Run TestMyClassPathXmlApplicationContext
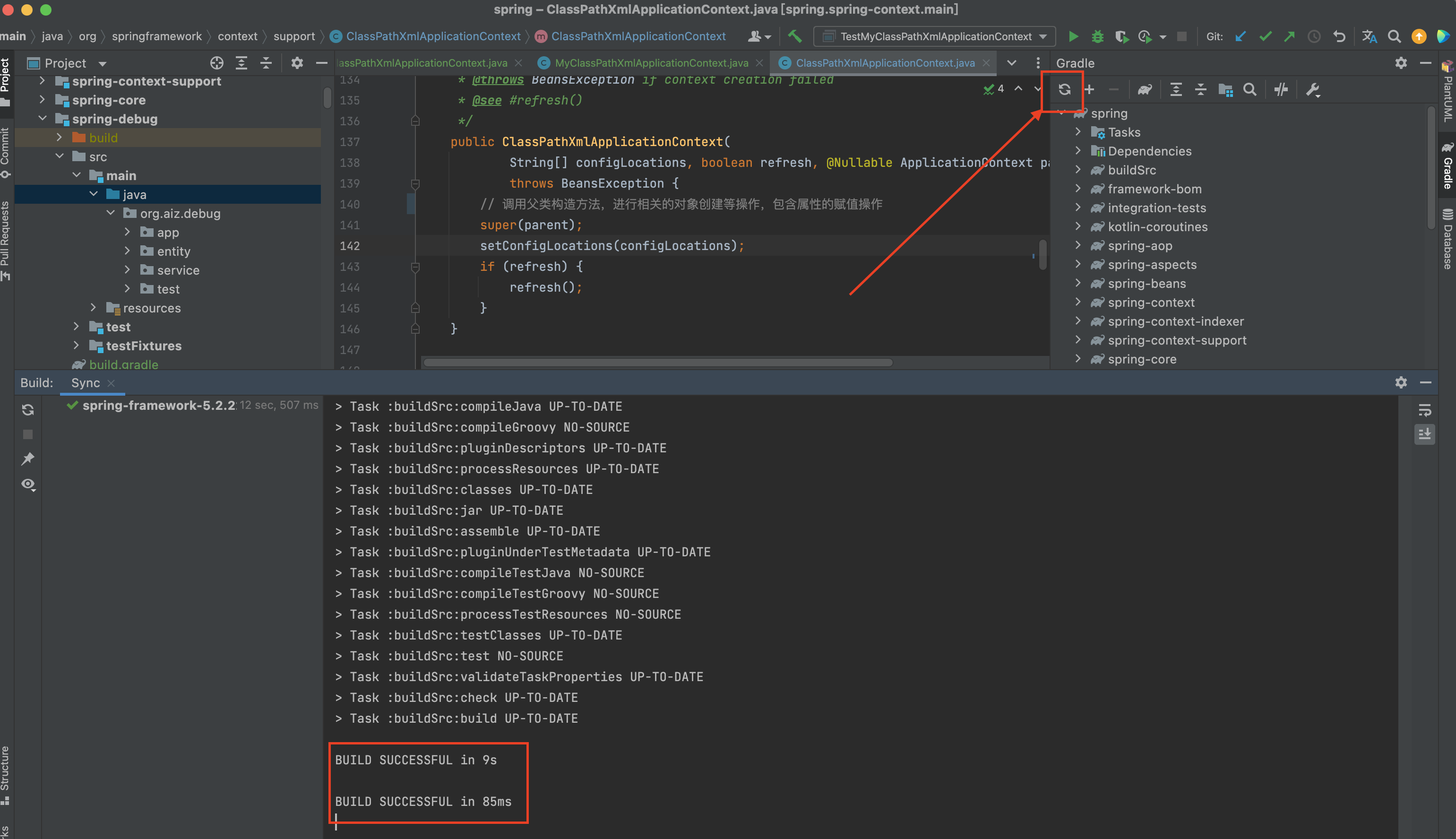 1073,36
